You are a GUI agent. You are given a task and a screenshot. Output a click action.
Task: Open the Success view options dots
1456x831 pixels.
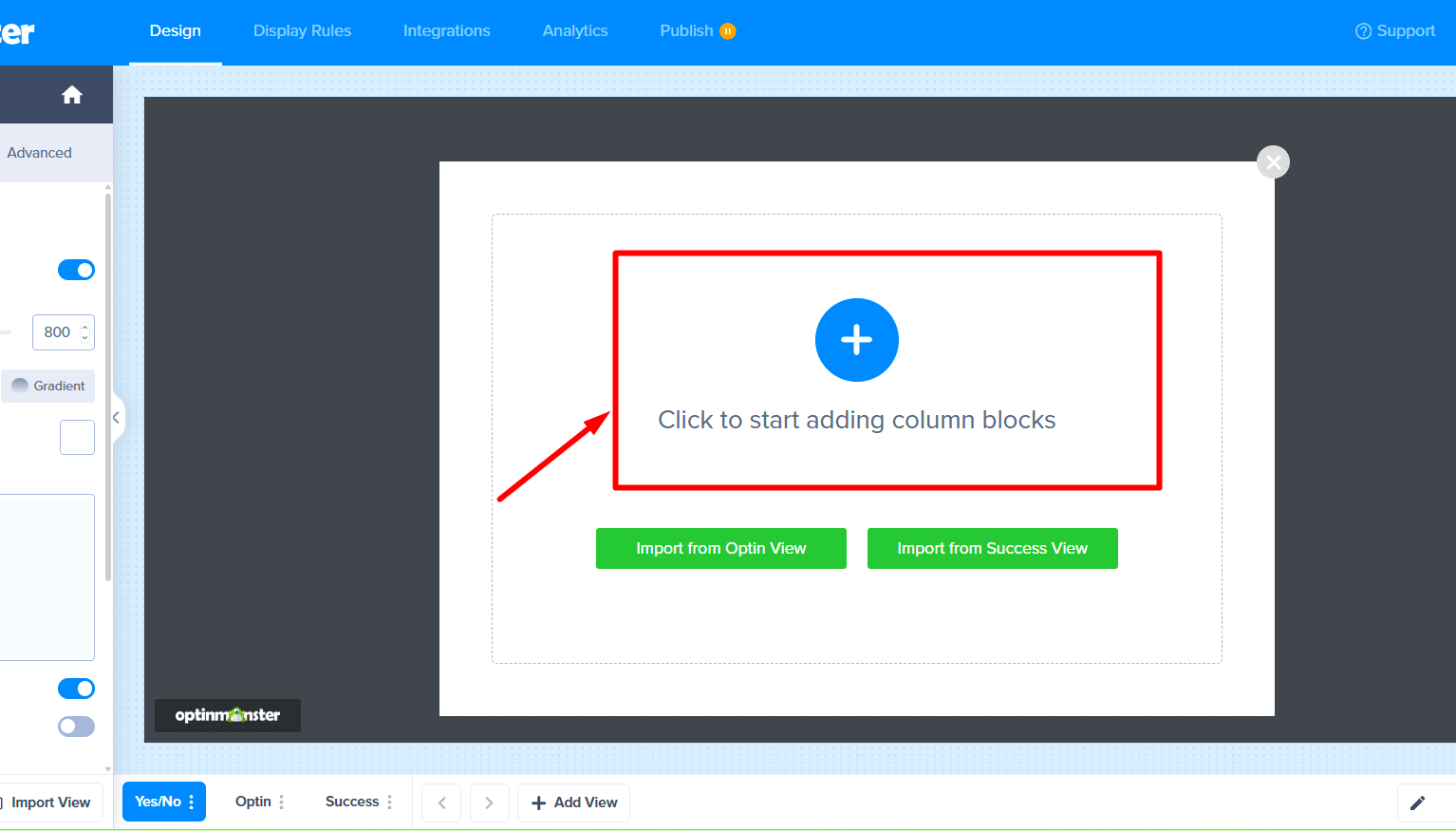[x=389, y=802]
